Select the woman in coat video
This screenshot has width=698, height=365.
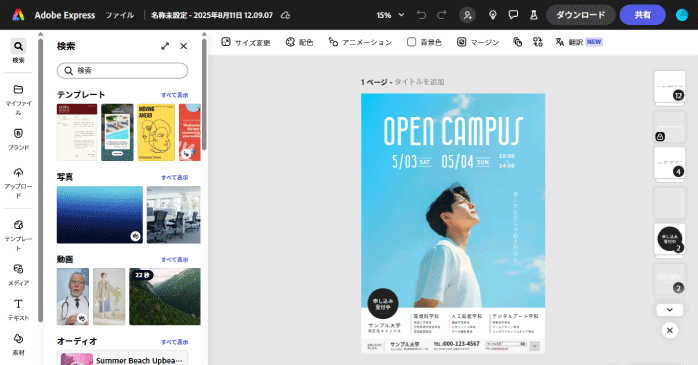(109, 296)
